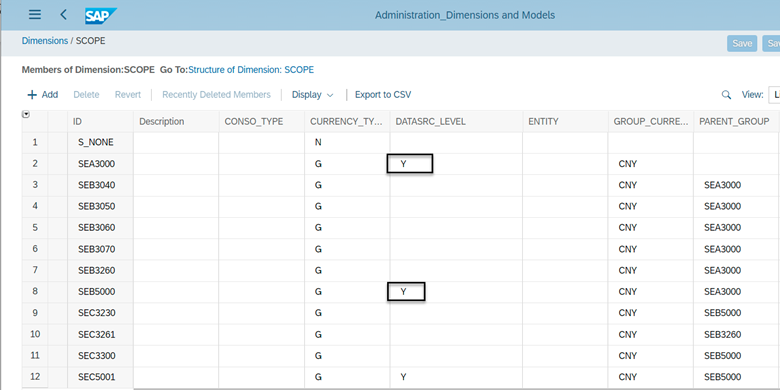Select row number 1
Image resolution: width=780 pixels, height=390 pixels.
pyautogui.click(x=35, y=142)
